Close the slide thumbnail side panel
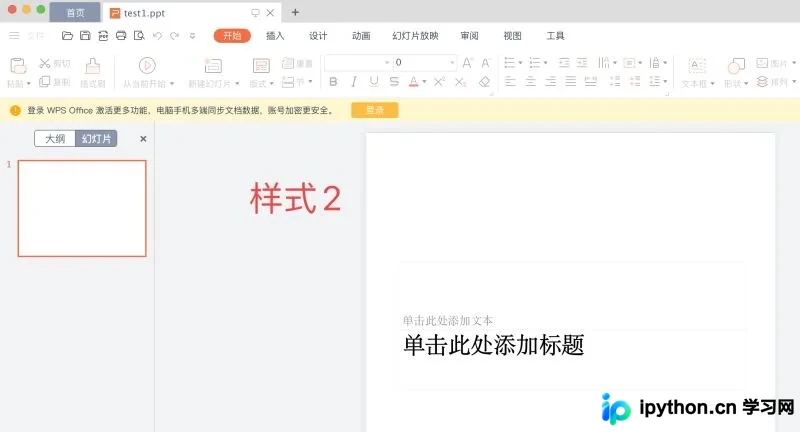 point(143,139)
